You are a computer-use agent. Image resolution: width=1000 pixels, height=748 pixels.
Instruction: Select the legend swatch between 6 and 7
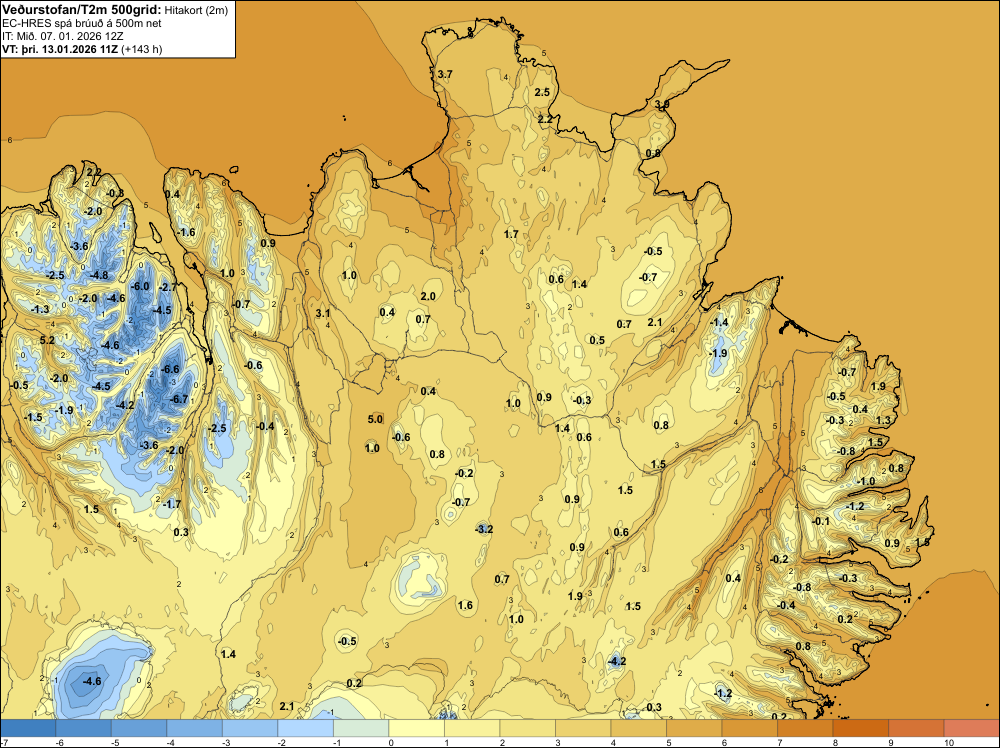click(749, 728)
